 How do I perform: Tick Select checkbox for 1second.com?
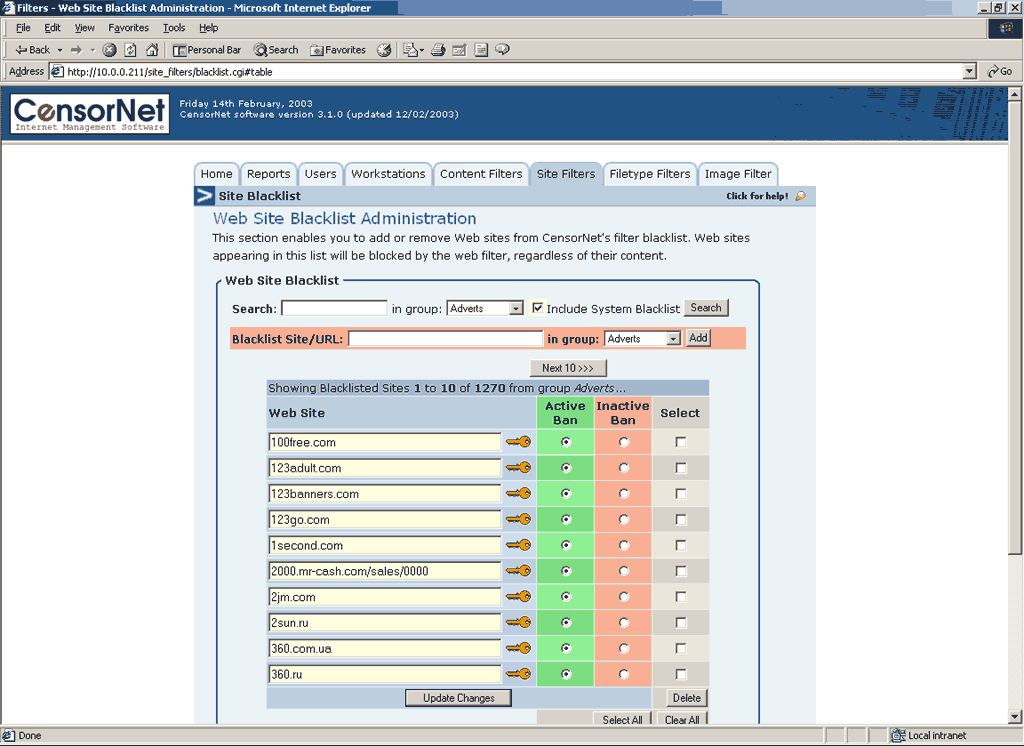pos(680,545)
